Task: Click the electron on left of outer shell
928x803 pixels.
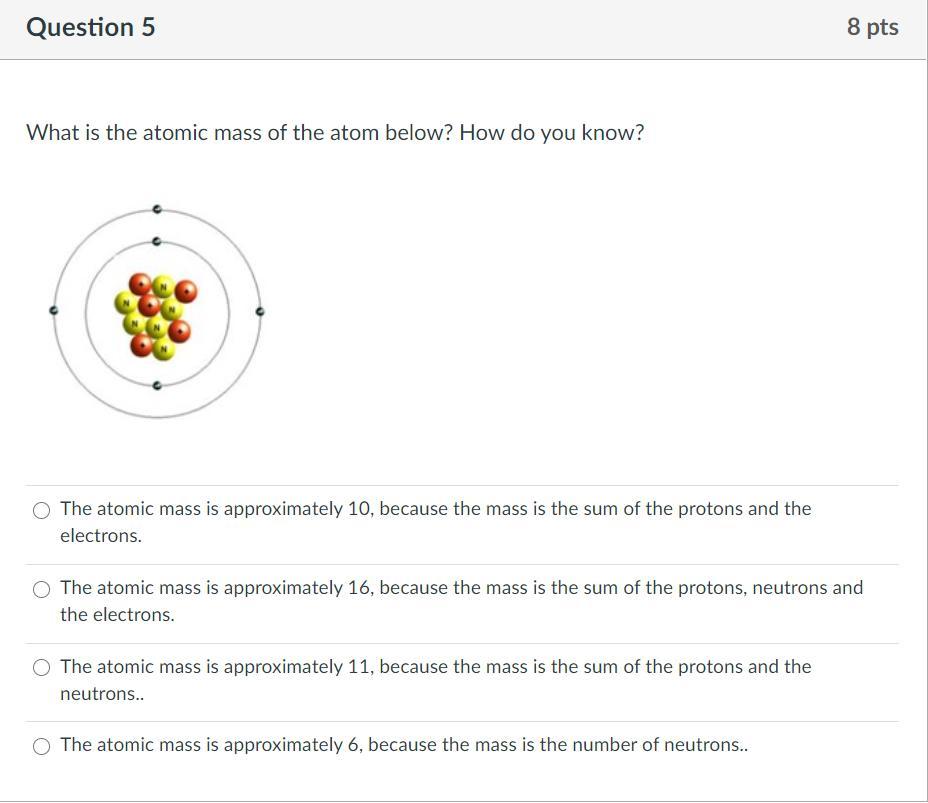Action: tap(54, 311)
